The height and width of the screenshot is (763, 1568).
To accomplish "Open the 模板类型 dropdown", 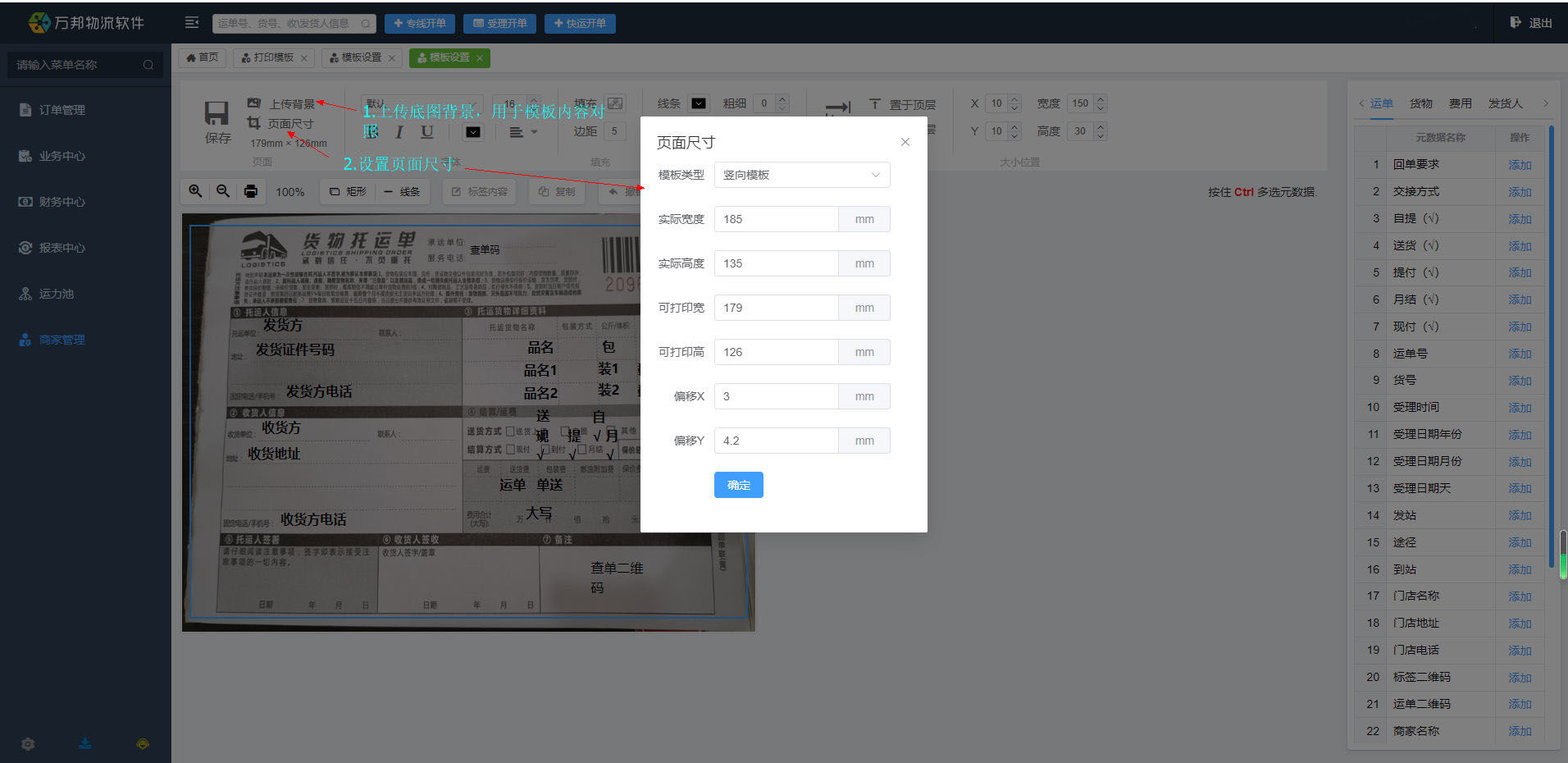I will point(802,175).
